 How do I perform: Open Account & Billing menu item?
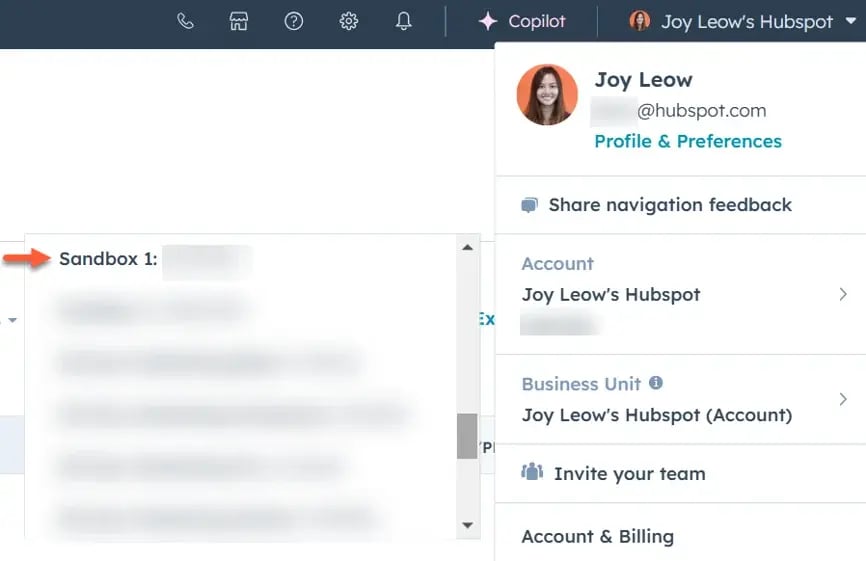click(x=597, y=537)
